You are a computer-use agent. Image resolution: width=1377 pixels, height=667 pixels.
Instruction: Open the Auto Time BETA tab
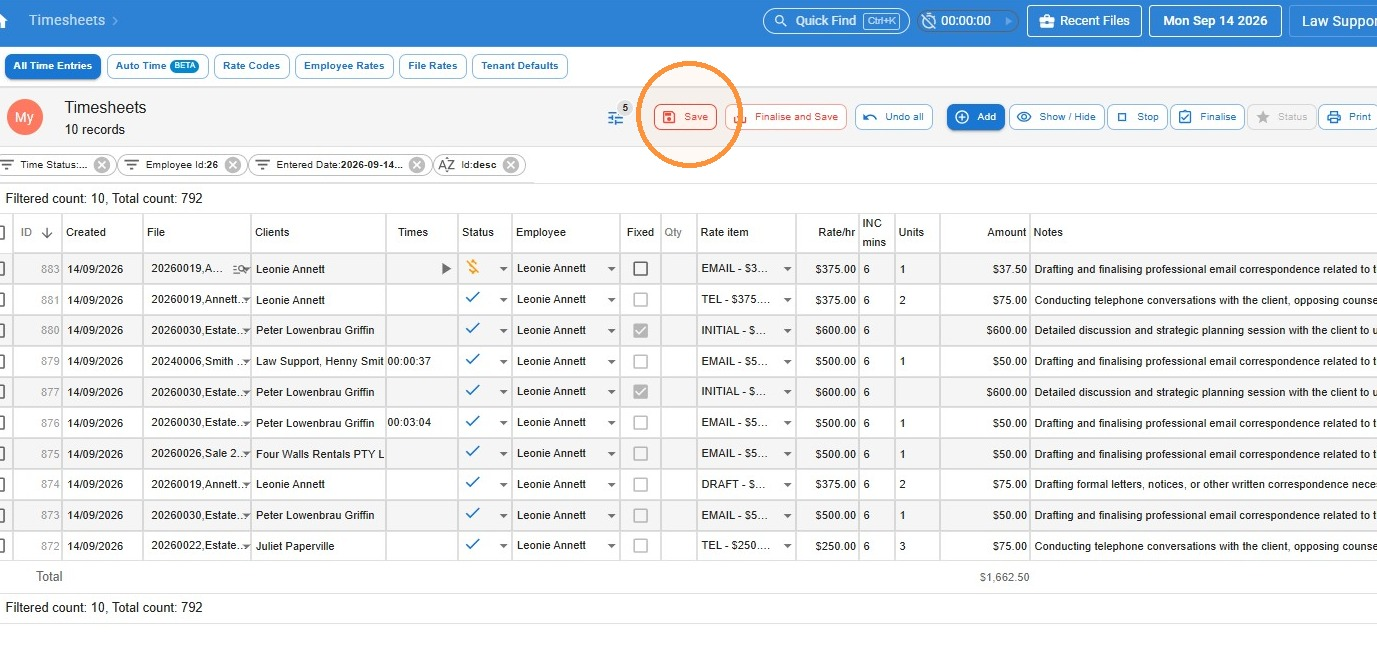click(157, 66)
